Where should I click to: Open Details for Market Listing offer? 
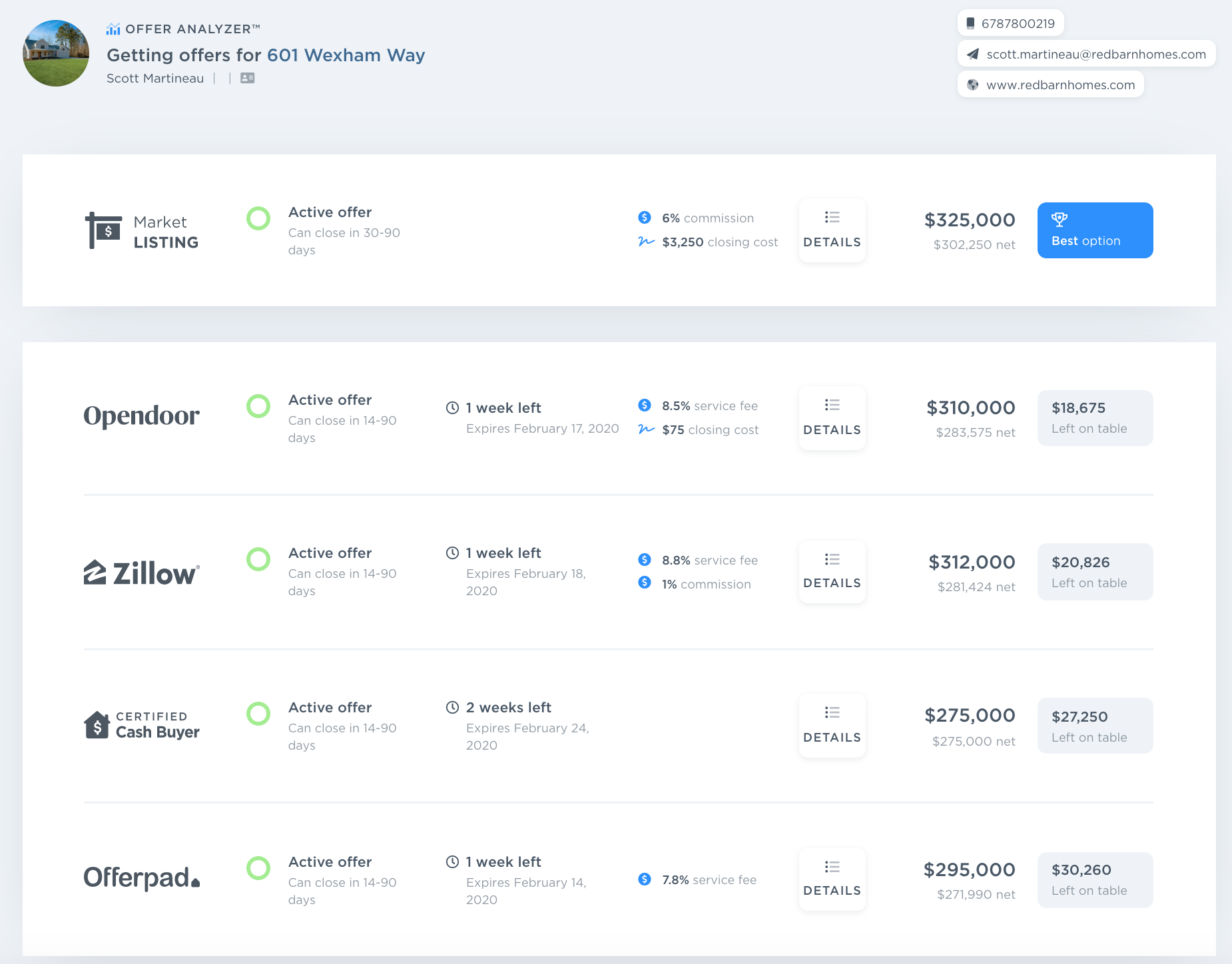click(832, 230)
